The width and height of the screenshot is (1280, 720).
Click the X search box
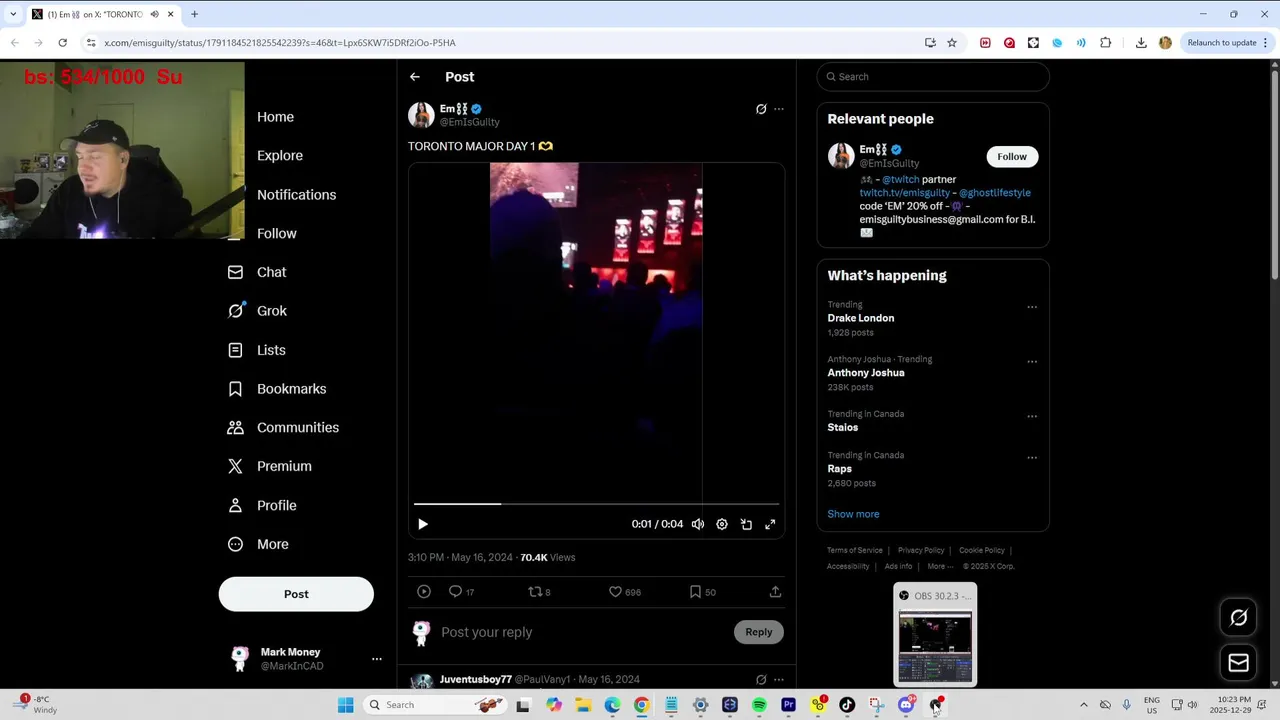[x=933, y=77]
